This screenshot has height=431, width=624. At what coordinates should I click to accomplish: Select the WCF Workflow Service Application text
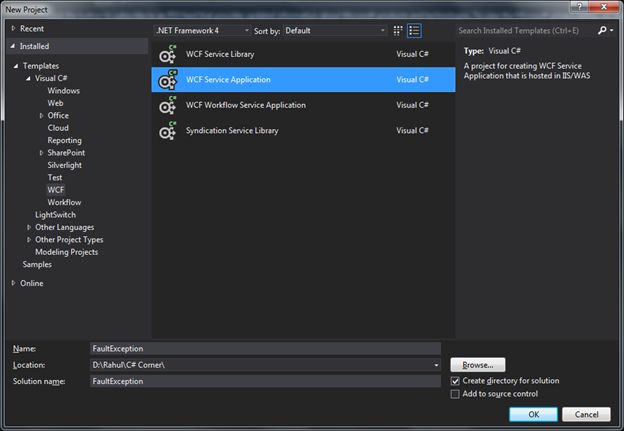246,105
